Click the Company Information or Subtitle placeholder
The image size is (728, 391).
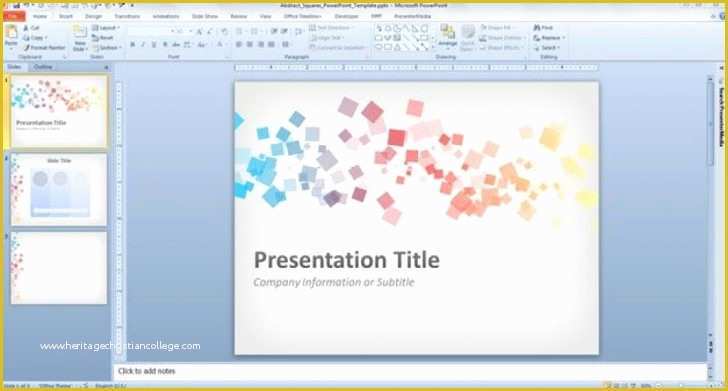(334, 282)
